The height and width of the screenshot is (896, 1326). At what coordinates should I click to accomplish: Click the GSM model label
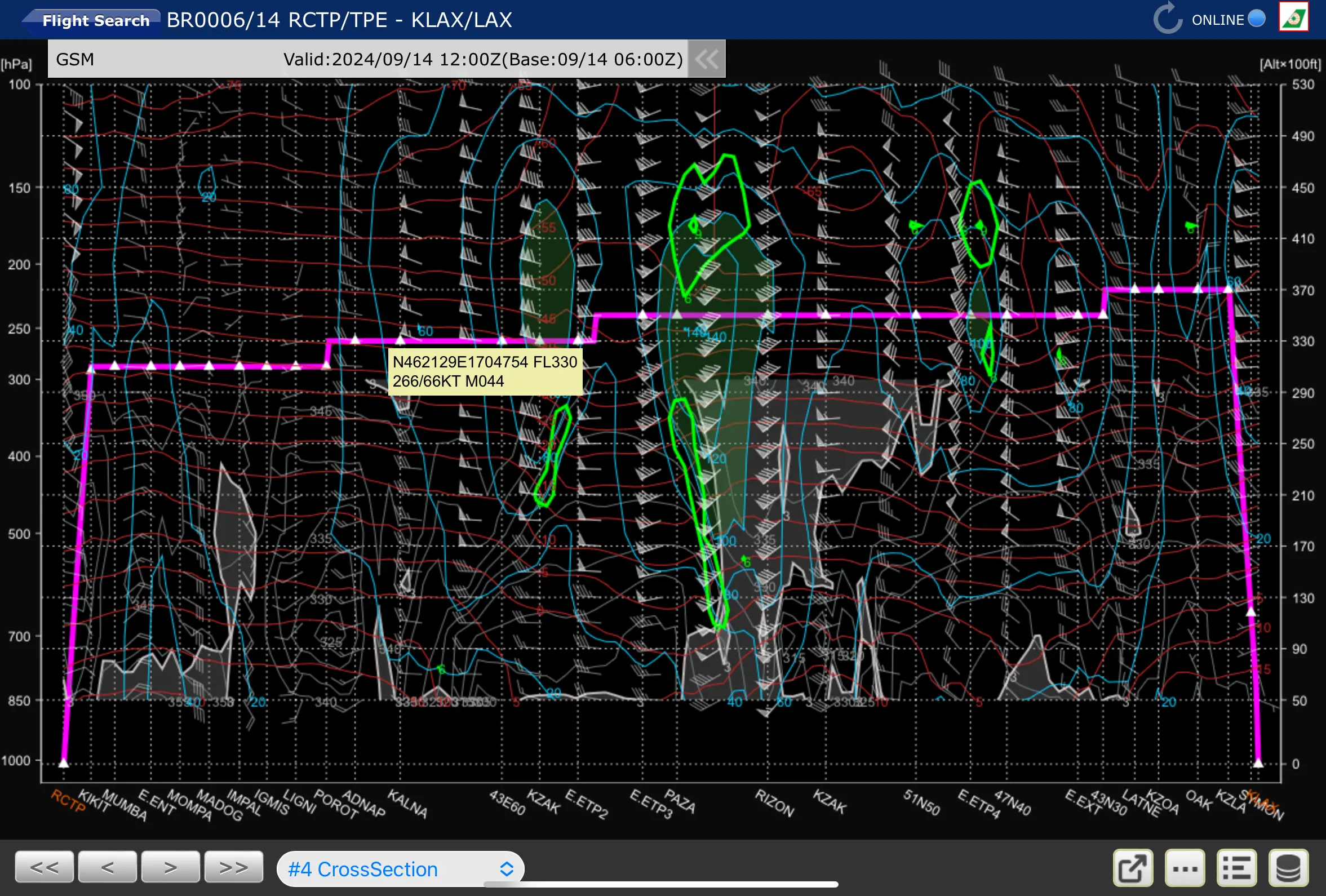coord(75,59)
